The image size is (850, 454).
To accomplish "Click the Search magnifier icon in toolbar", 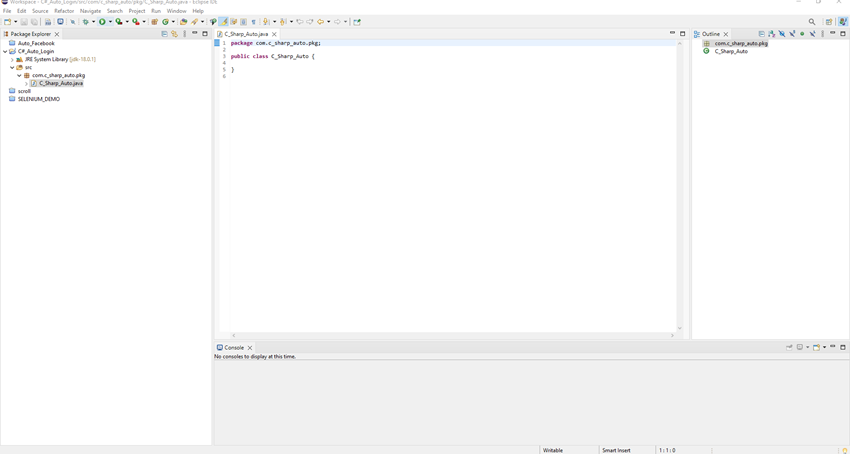I will click(812, 22).
